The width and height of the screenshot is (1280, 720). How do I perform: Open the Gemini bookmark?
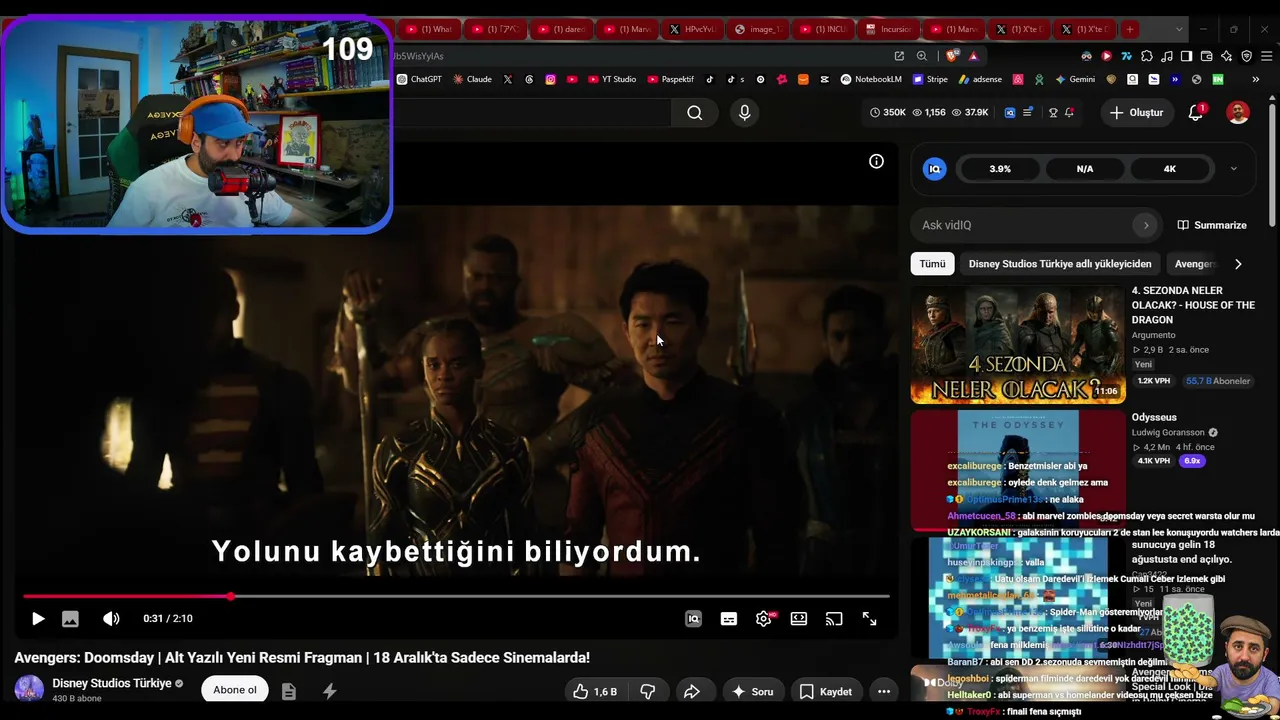[x=1073, y=79]
